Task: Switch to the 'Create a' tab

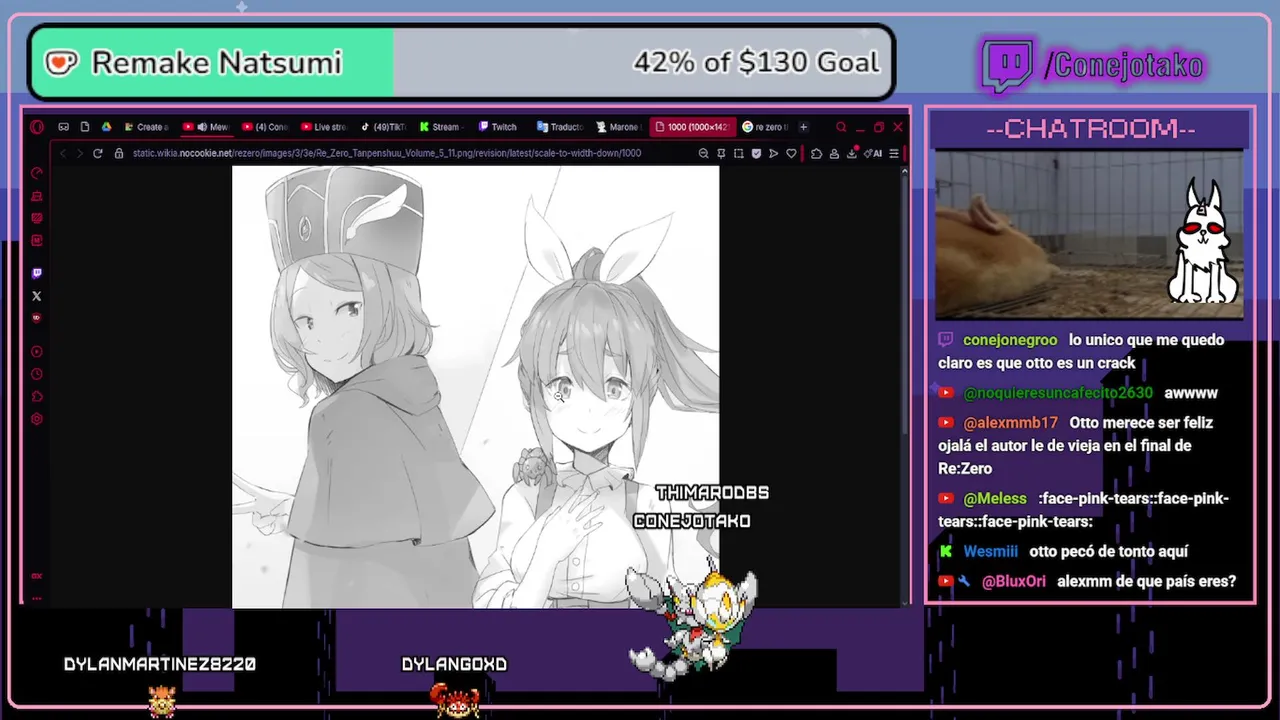Action: click(x=146, y=127)
